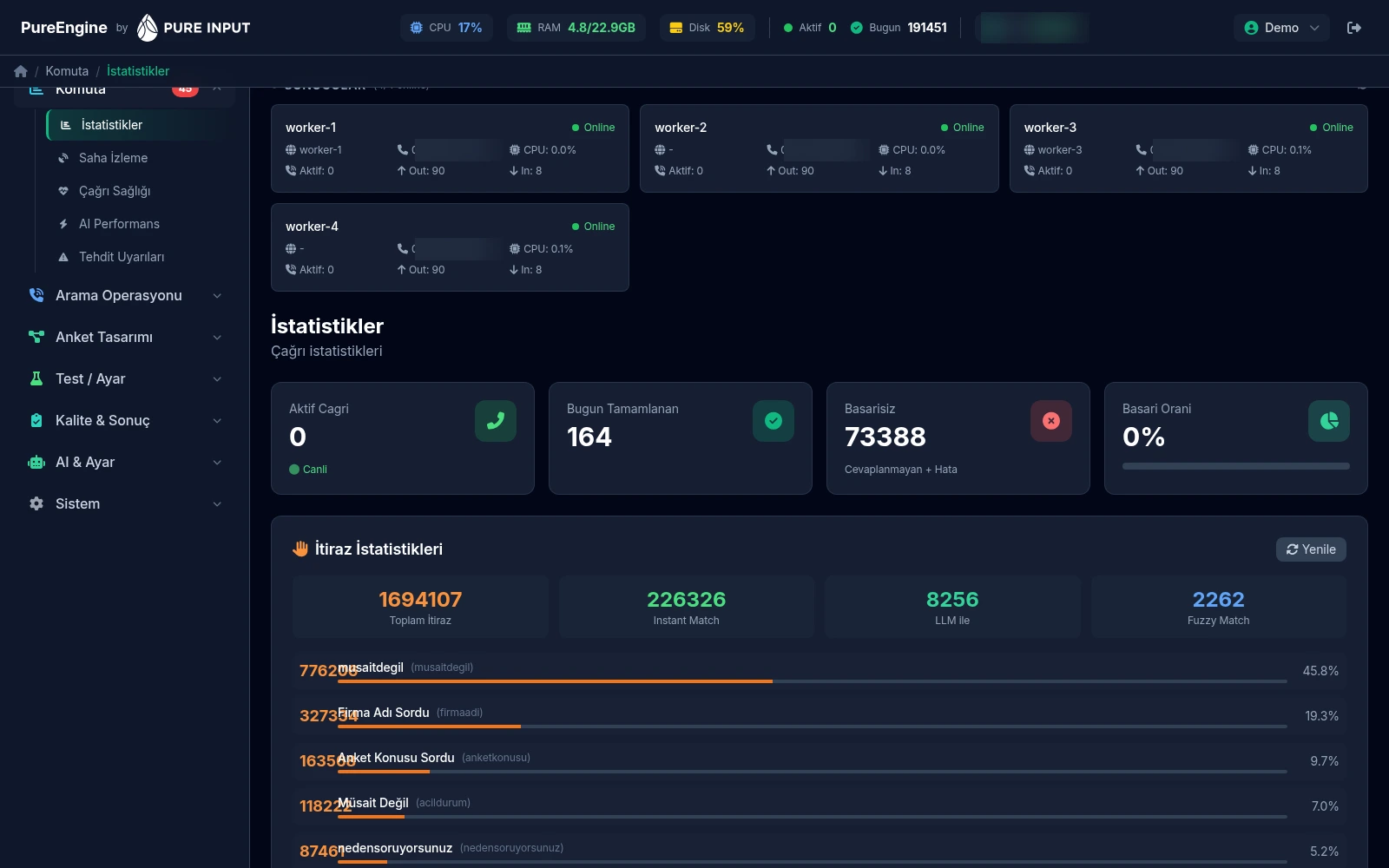Click the Anket Konusu Sordu row label
The height and width of the screenshot is (868, 1389).
tap(396, 758)
